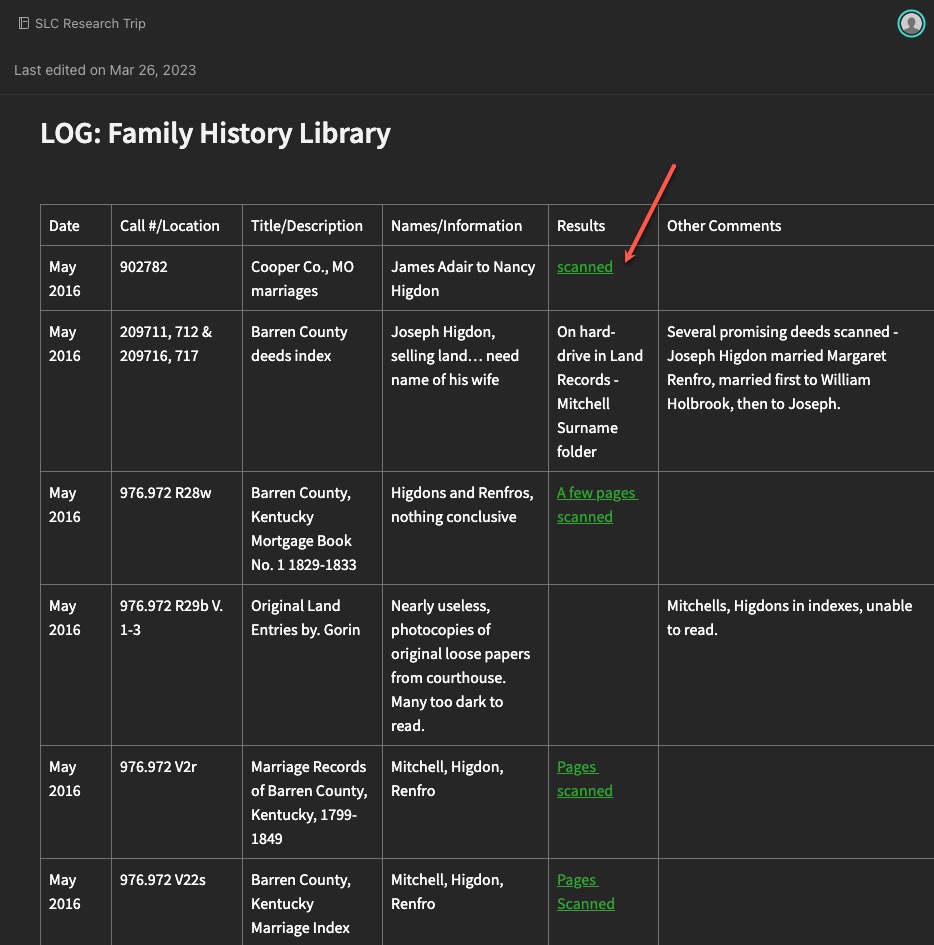Click the SLC Research Trip breadcrumb title
The width and height of the screenshot is (934, 945).
point(90,23)
